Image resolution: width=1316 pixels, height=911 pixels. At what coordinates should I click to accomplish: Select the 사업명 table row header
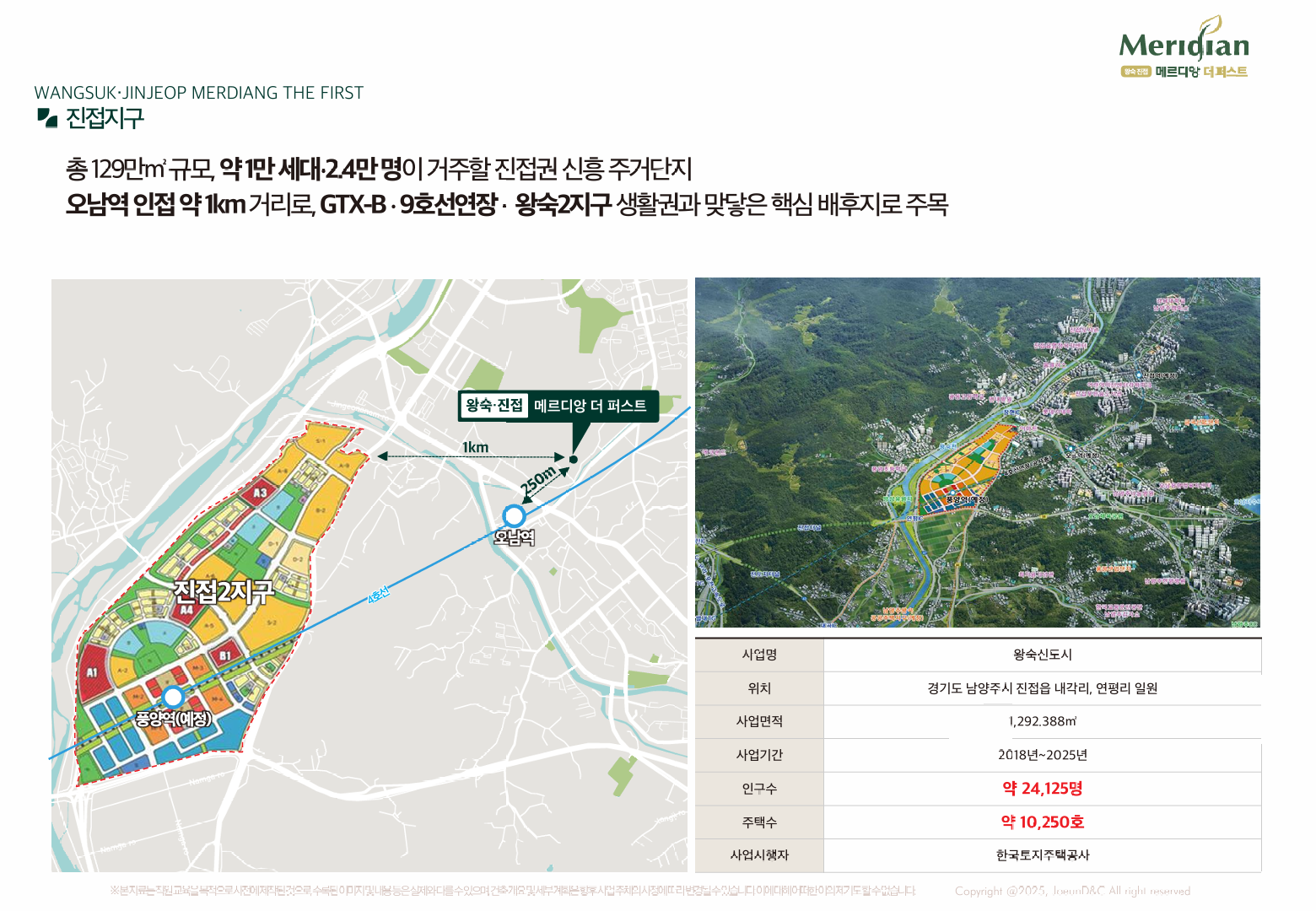pos(759,655)
